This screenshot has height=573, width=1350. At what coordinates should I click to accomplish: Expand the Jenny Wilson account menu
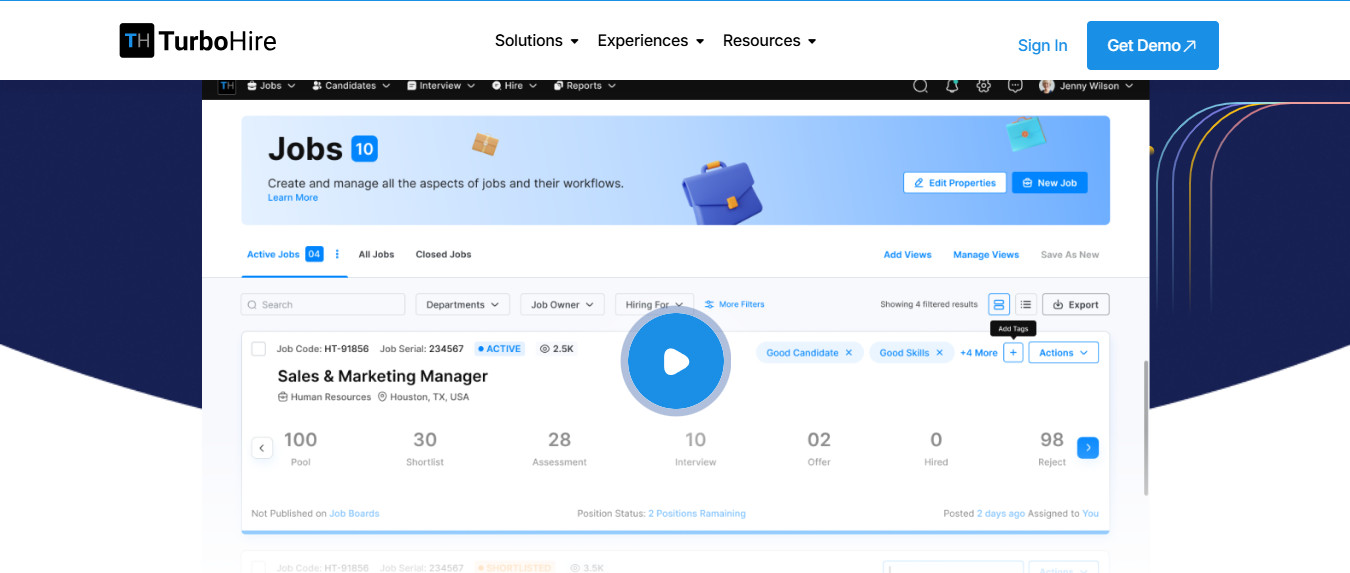pos(1130,86)
